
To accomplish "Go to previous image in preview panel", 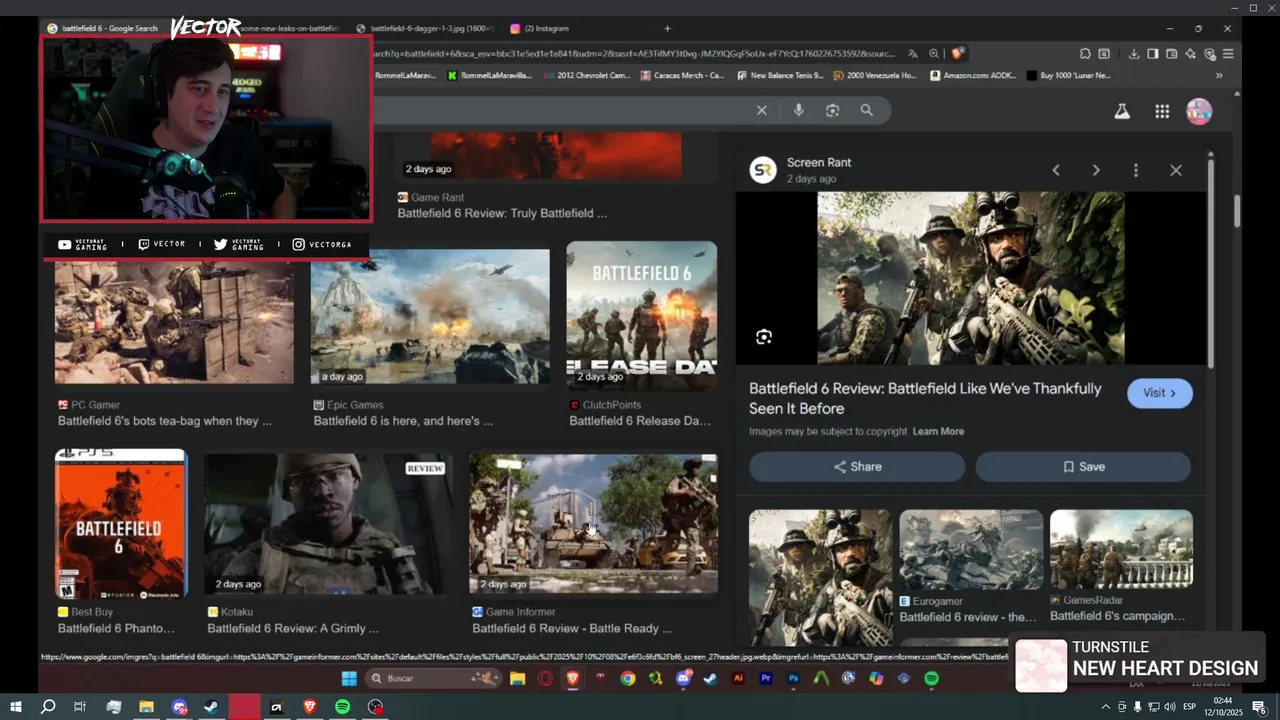I will (x=1056, y=170).
